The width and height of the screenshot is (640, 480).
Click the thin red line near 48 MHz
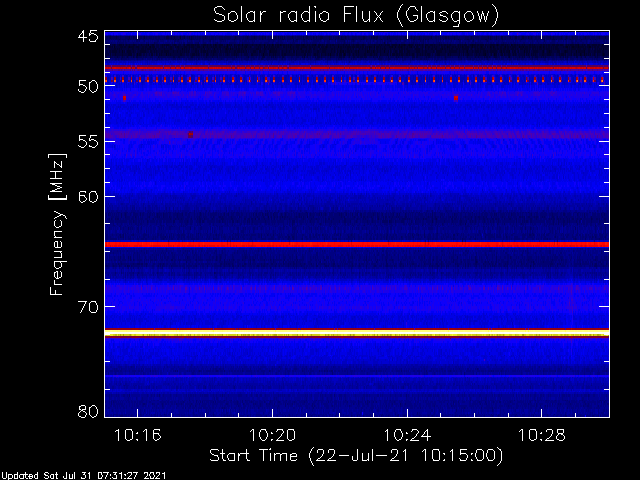click(x=357, y=68)
